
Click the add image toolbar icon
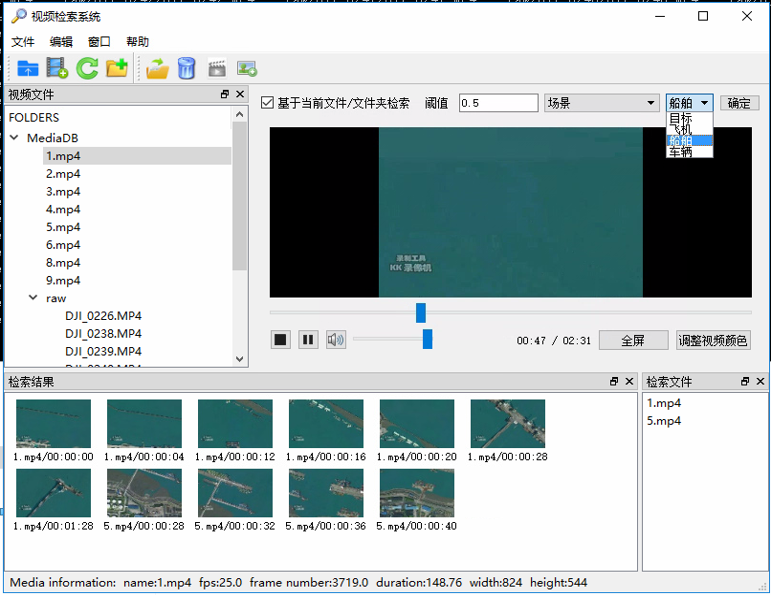[246, 68]
